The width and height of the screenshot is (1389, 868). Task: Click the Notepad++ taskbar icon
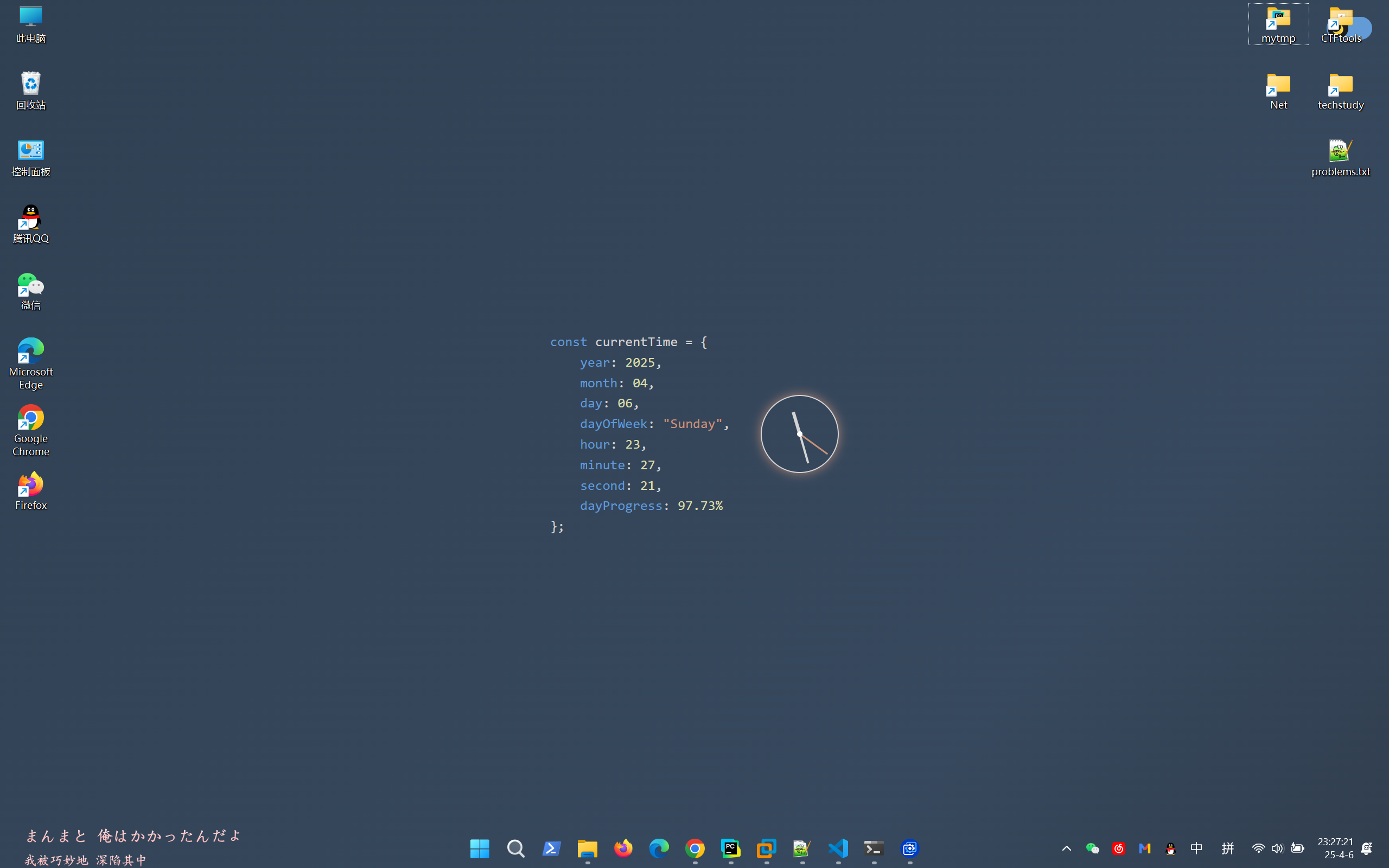pos(802,848)
